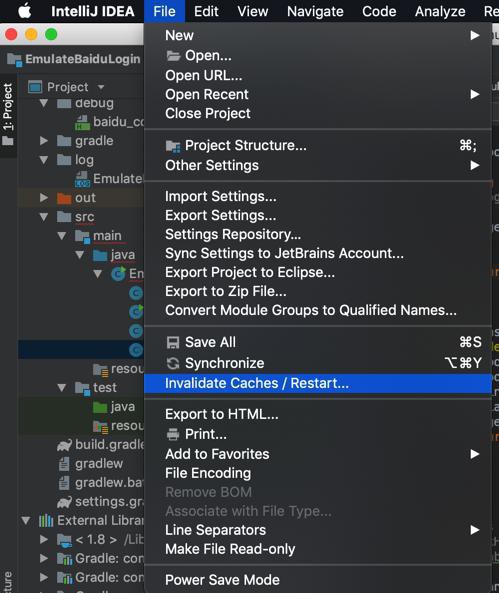This screenshot has height=593, width=499.
Task: Click the orange 'out' folder icon
Action: (x=64, y=198)
